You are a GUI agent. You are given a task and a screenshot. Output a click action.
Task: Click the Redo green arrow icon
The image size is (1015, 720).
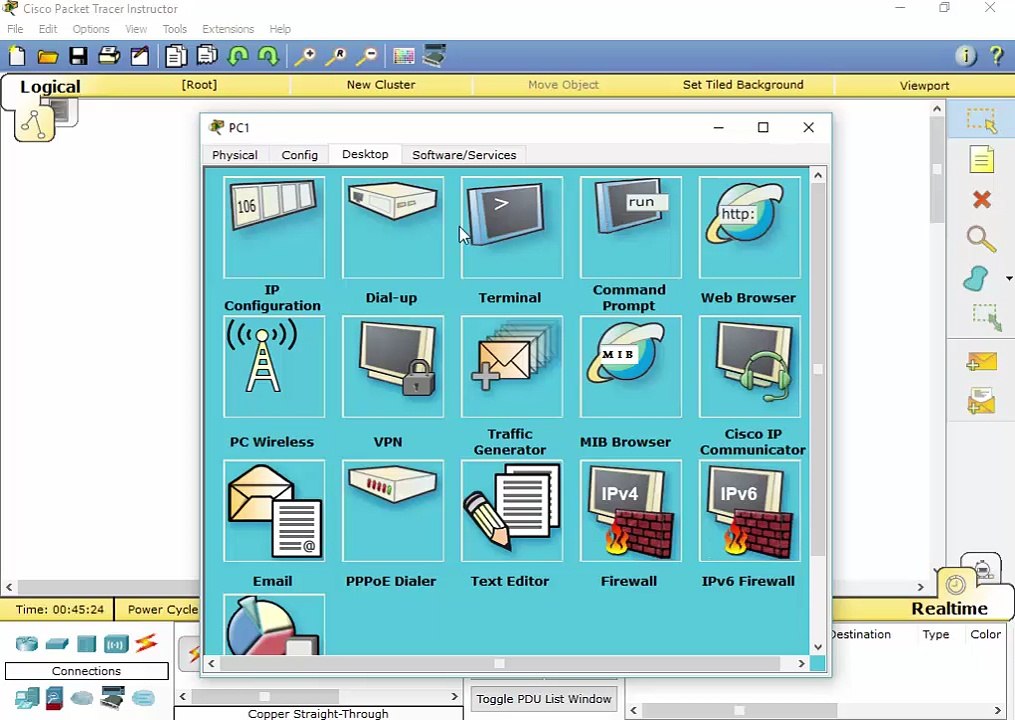268,56
